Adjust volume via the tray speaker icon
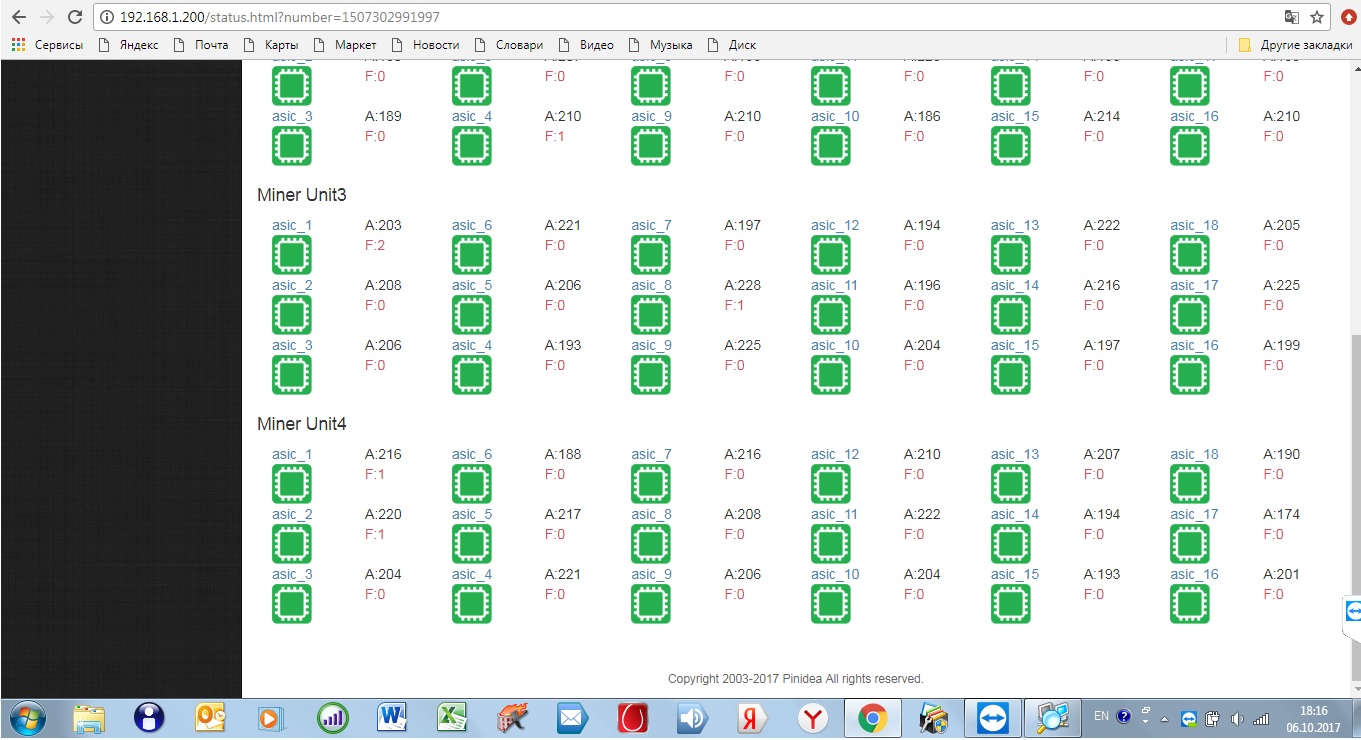This screenshot has height=740, width=1361. click(1237, 718)
